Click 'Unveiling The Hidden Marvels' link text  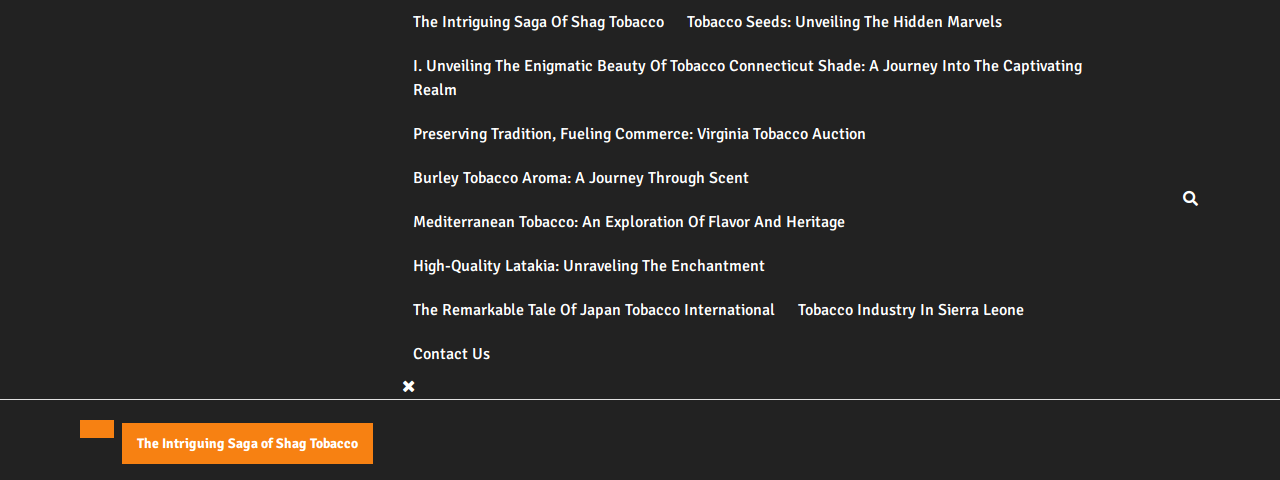(898, 22)
